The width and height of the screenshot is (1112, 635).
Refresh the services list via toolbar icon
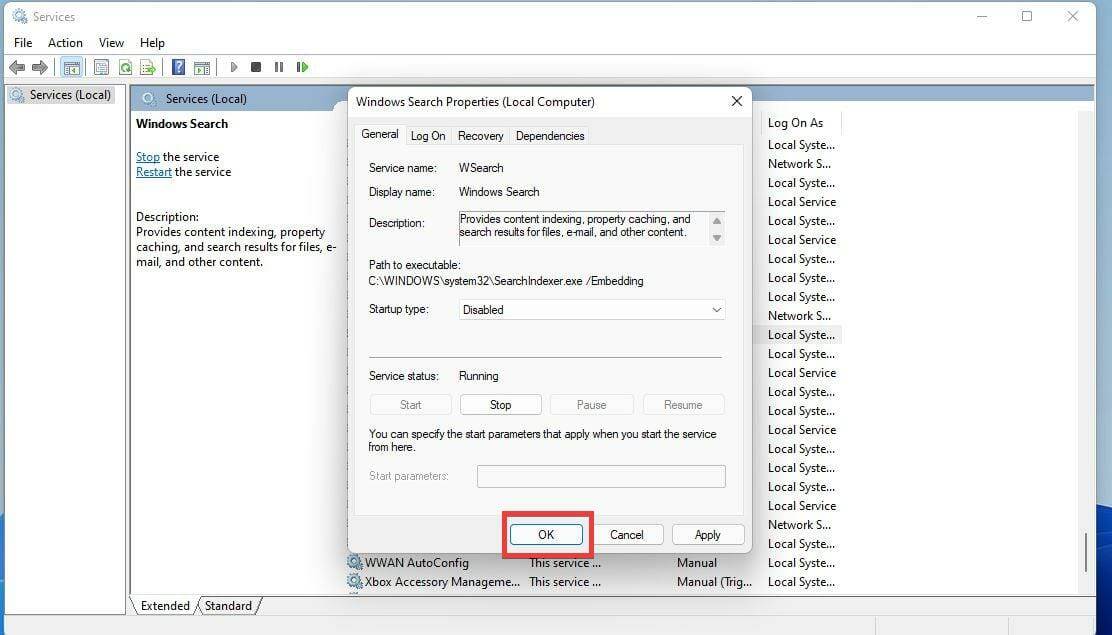coord(125,67)
